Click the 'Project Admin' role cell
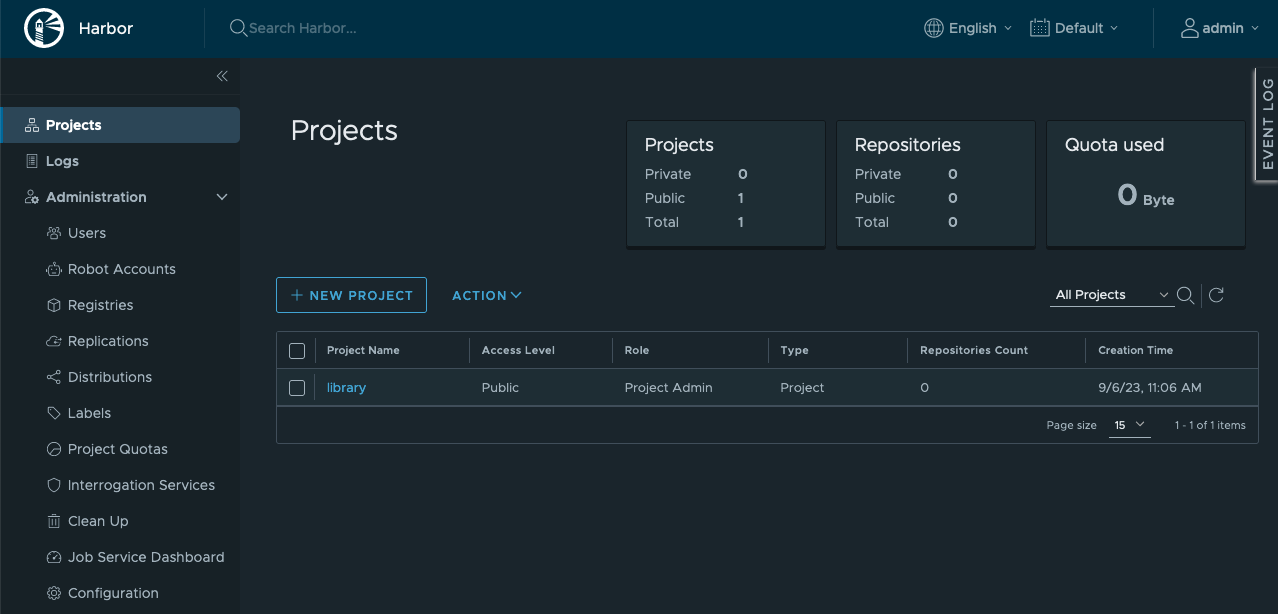This screenshot has width=1278, height=614. 668,388
